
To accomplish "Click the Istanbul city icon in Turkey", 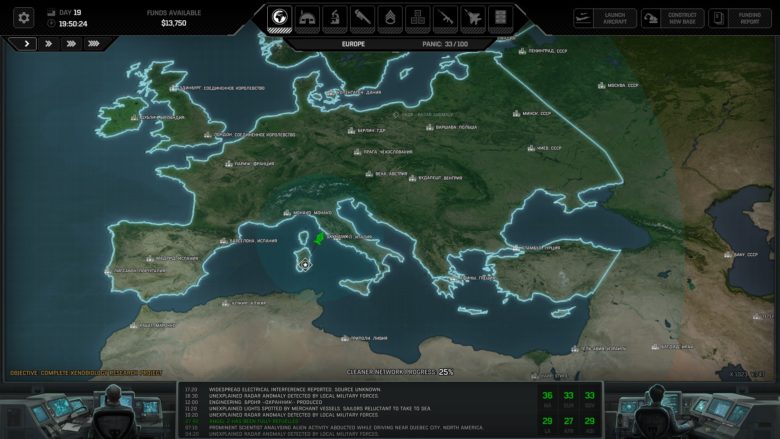I will (x=516, y=248).
